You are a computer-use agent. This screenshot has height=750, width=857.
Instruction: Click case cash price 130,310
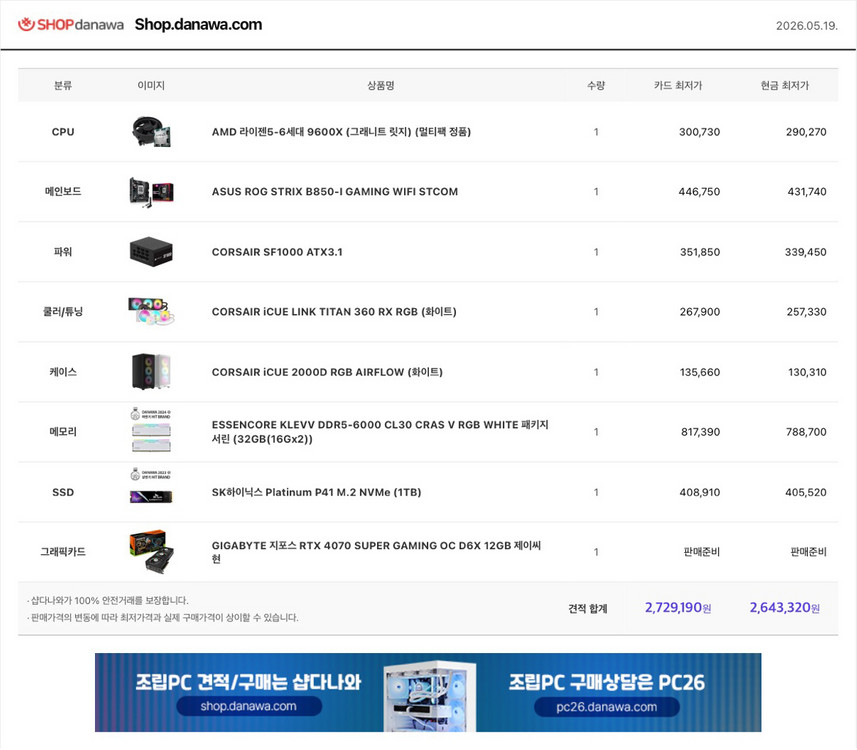pyautogui.click(x=807, y=372)
